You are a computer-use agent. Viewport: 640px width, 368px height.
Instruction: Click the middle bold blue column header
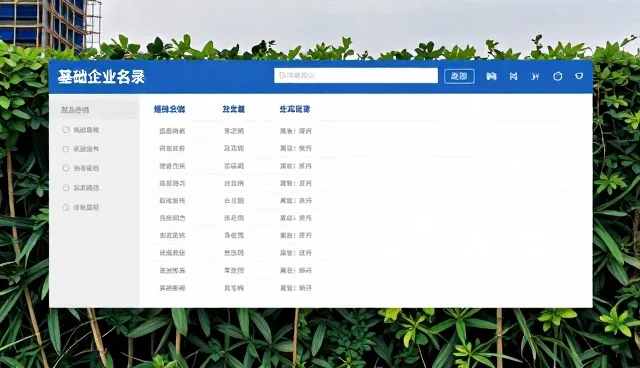tap(233, 109)
